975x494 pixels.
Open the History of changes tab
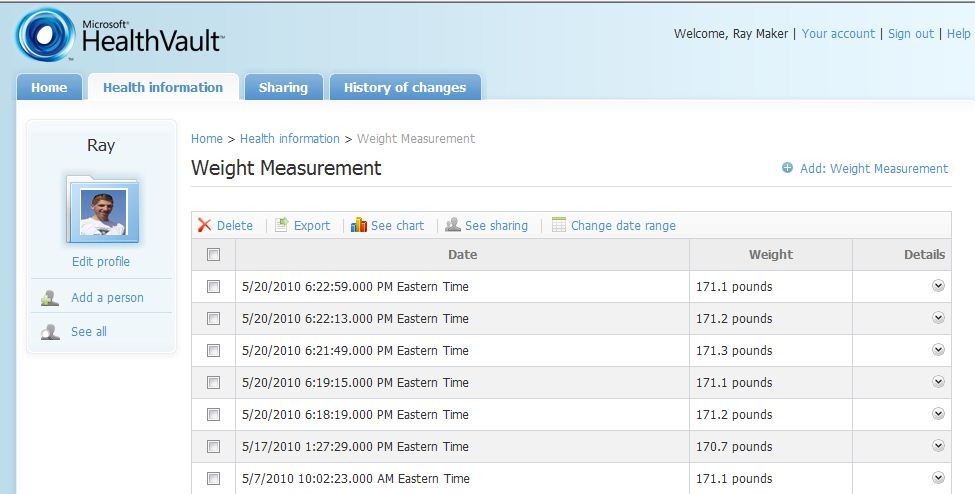pyautogui.click(x=405, y=87)
